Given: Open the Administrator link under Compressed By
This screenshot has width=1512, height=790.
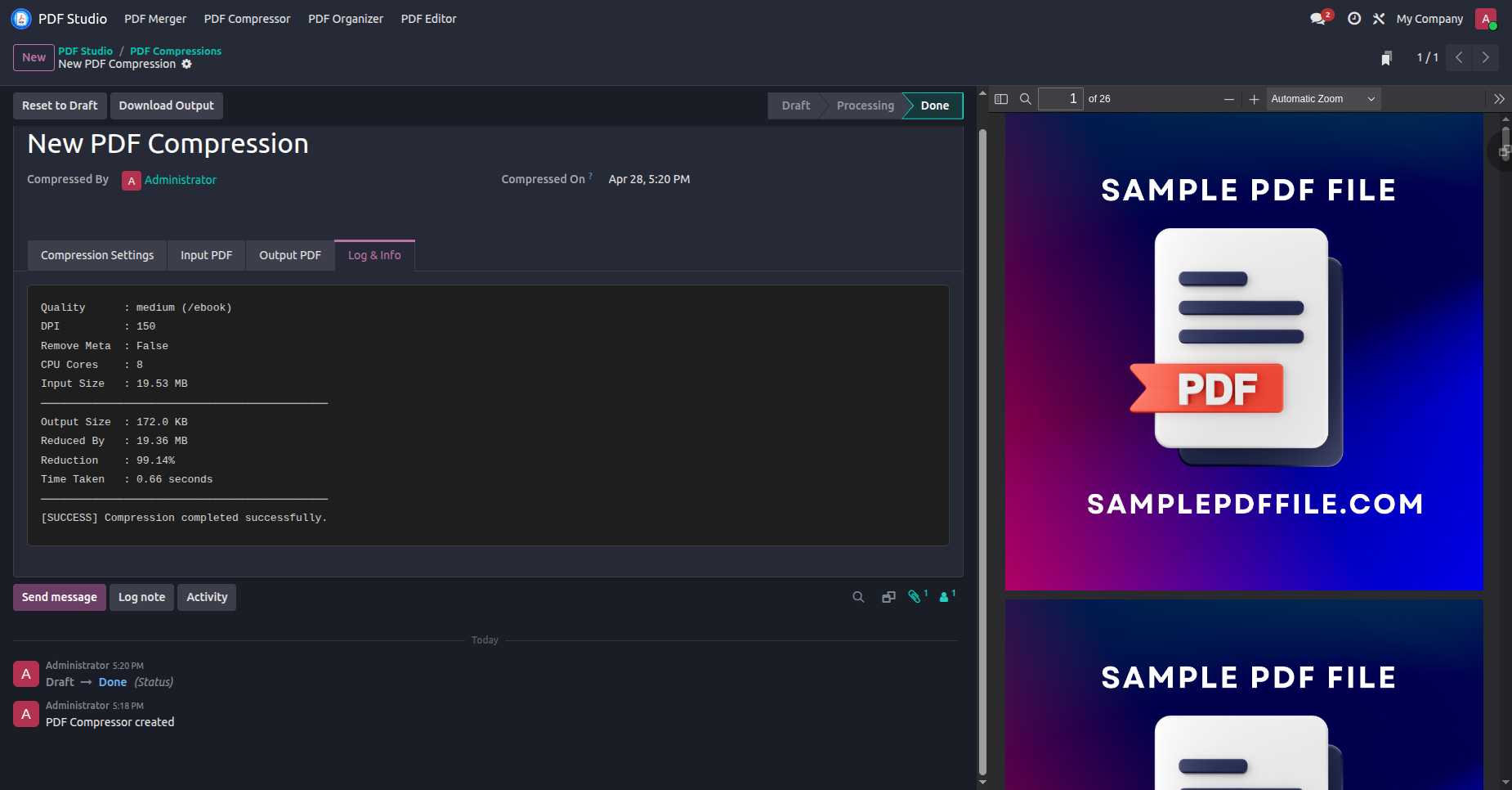Looking at the screenshot, I should (x=181, y=180).
